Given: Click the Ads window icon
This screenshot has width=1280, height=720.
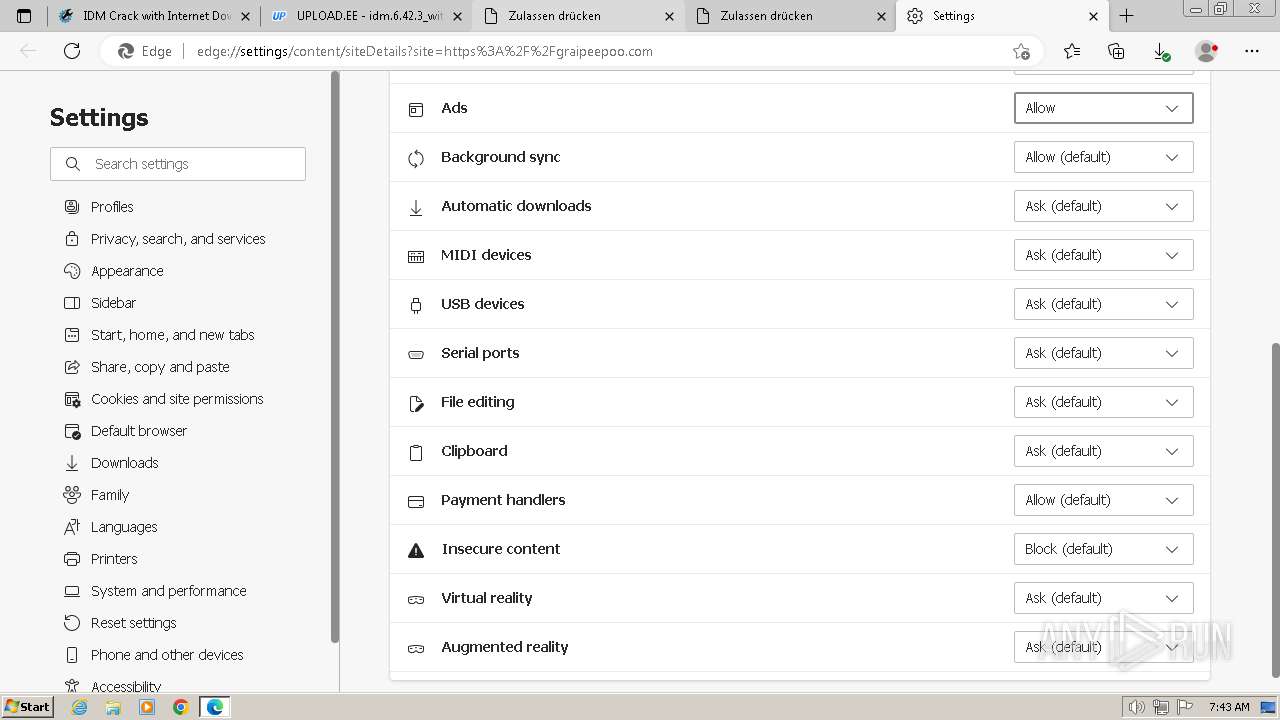Looking at the screenshot, I should point(416,109).
